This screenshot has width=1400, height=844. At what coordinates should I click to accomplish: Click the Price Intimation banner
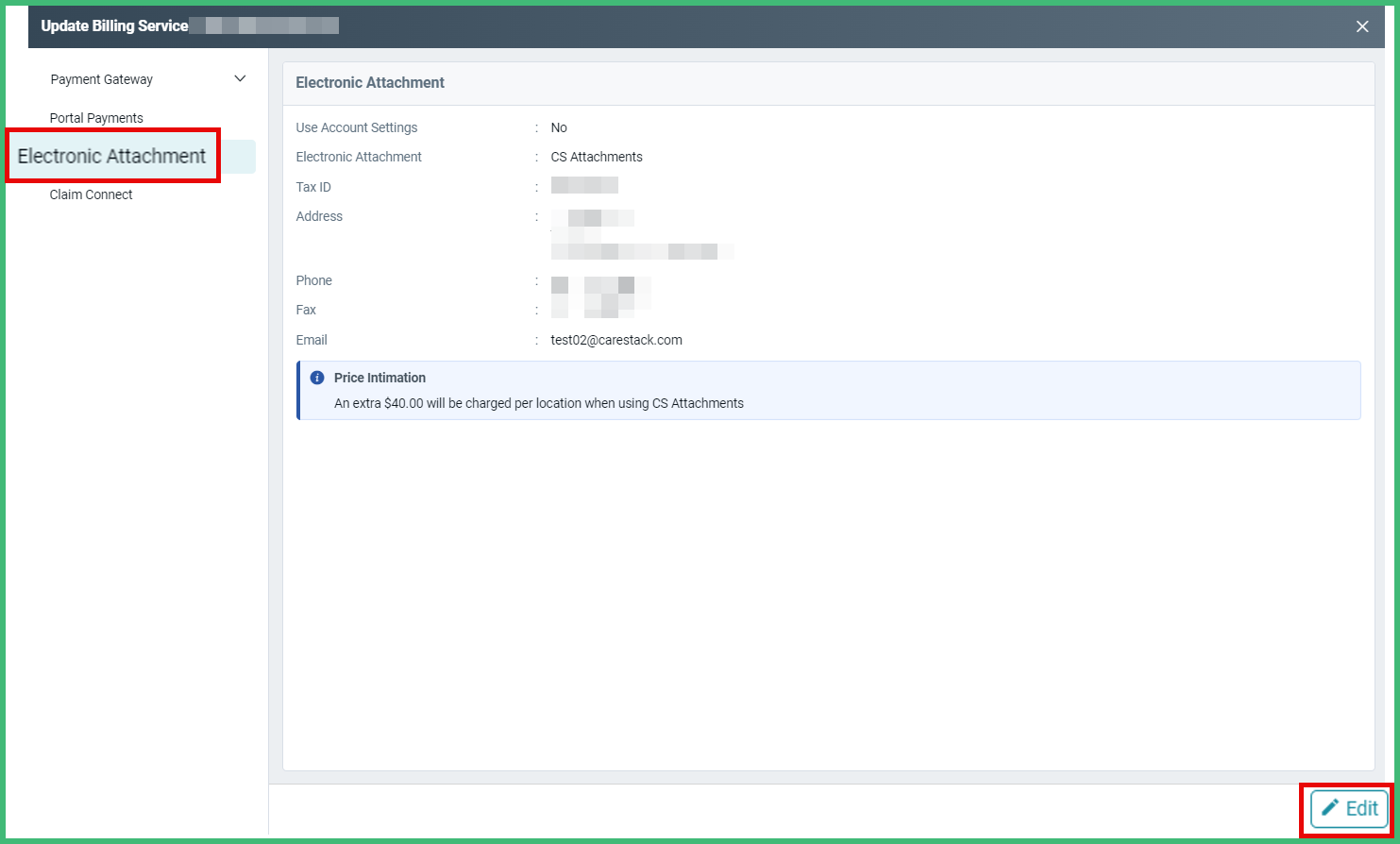pyautogui.click(x=828, y=390)
